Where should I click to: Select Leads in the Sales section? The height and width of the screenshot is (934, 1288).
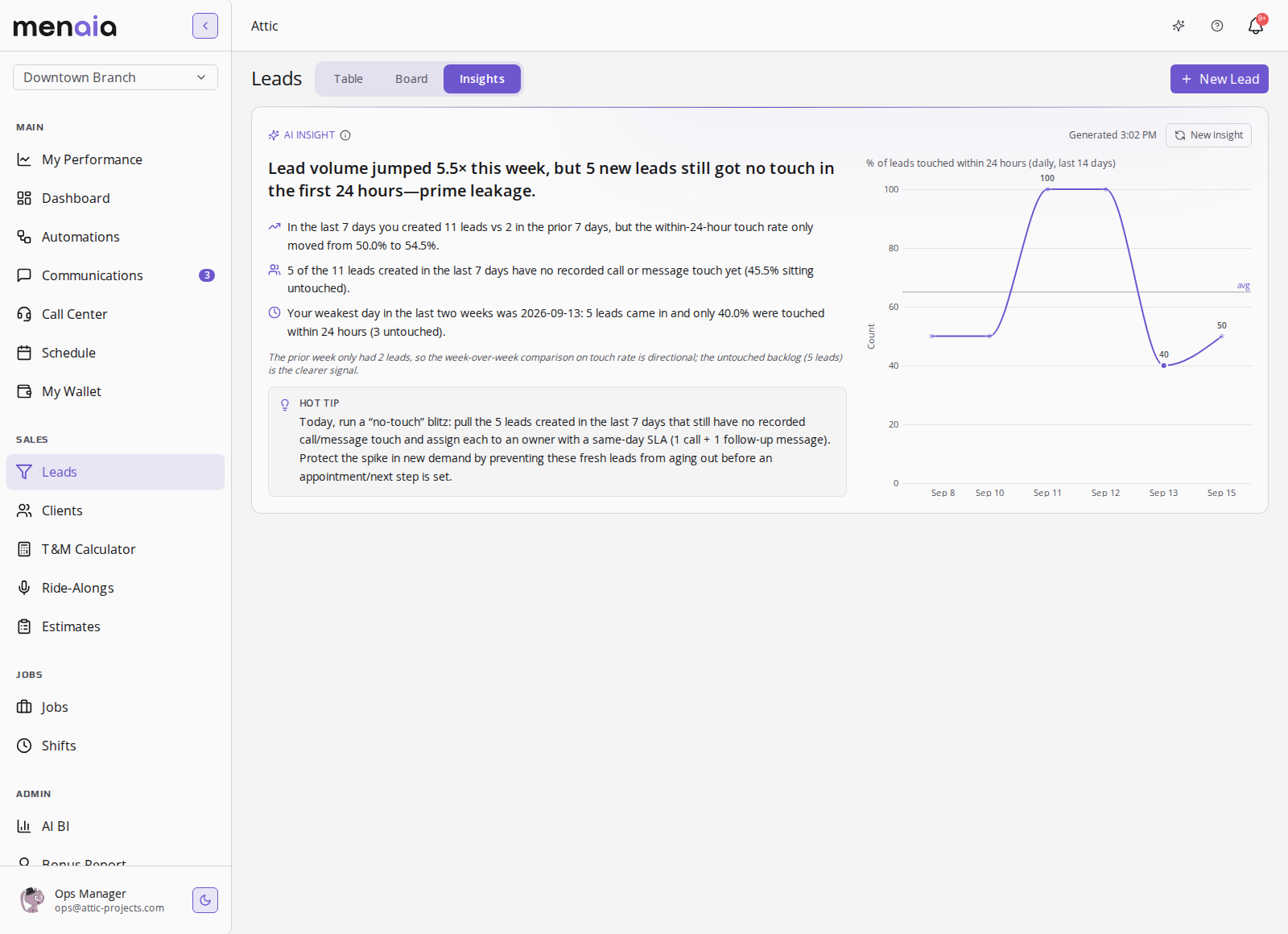[115, 472]
